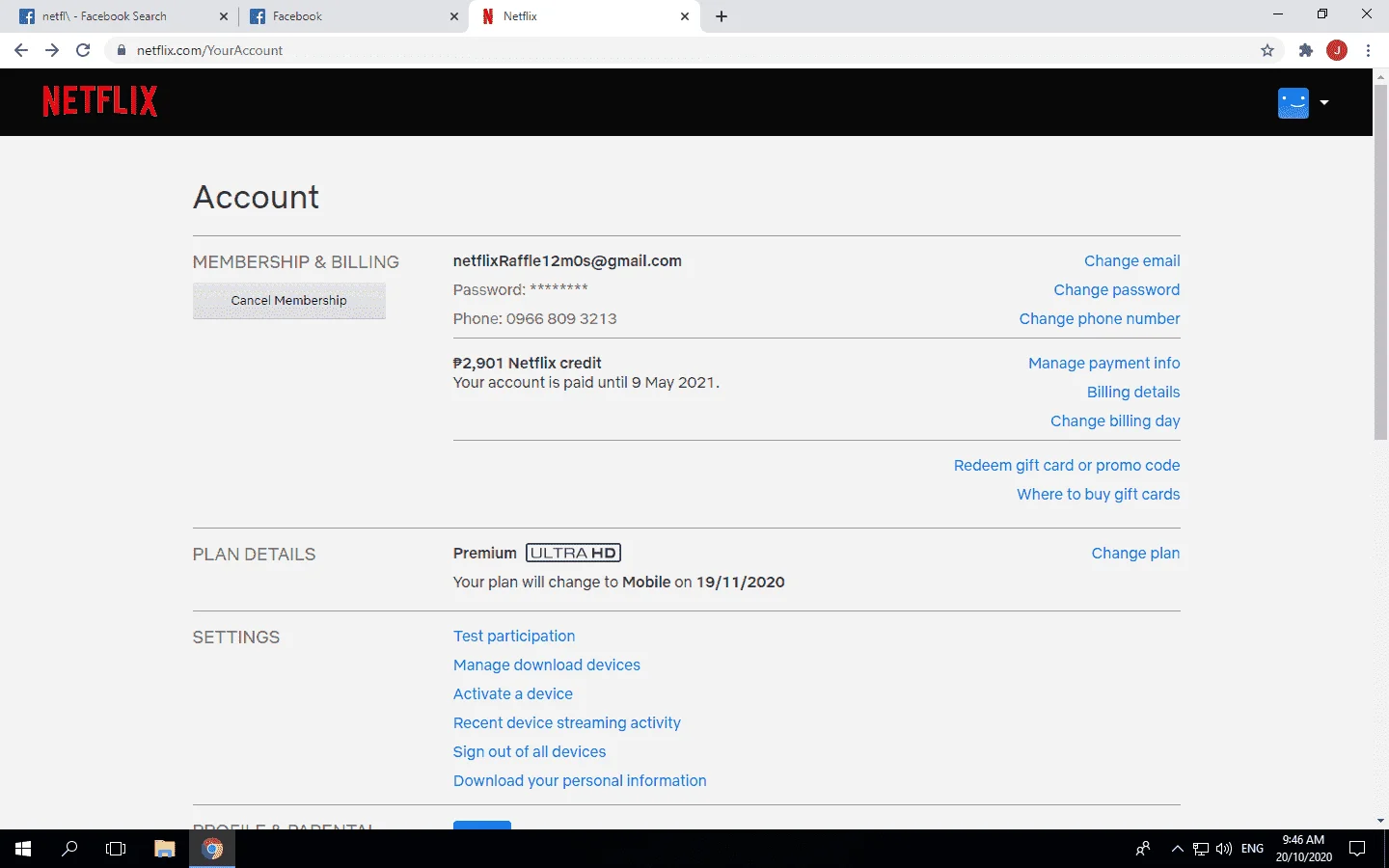Screen dimensions: 1389x868
Task: Open Change password link
Action: click(1116, 289)
